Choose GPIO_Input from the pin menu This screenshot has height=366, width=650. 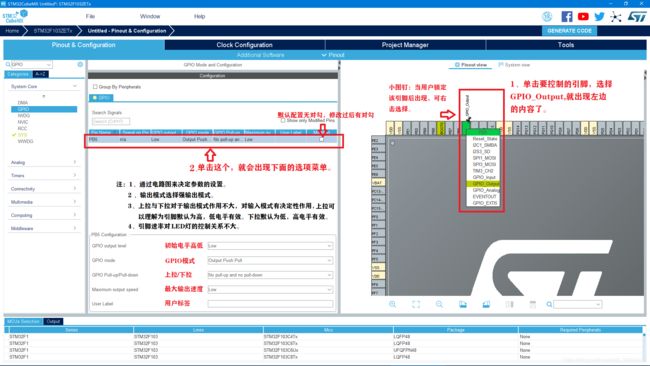(x=484, y=177)
